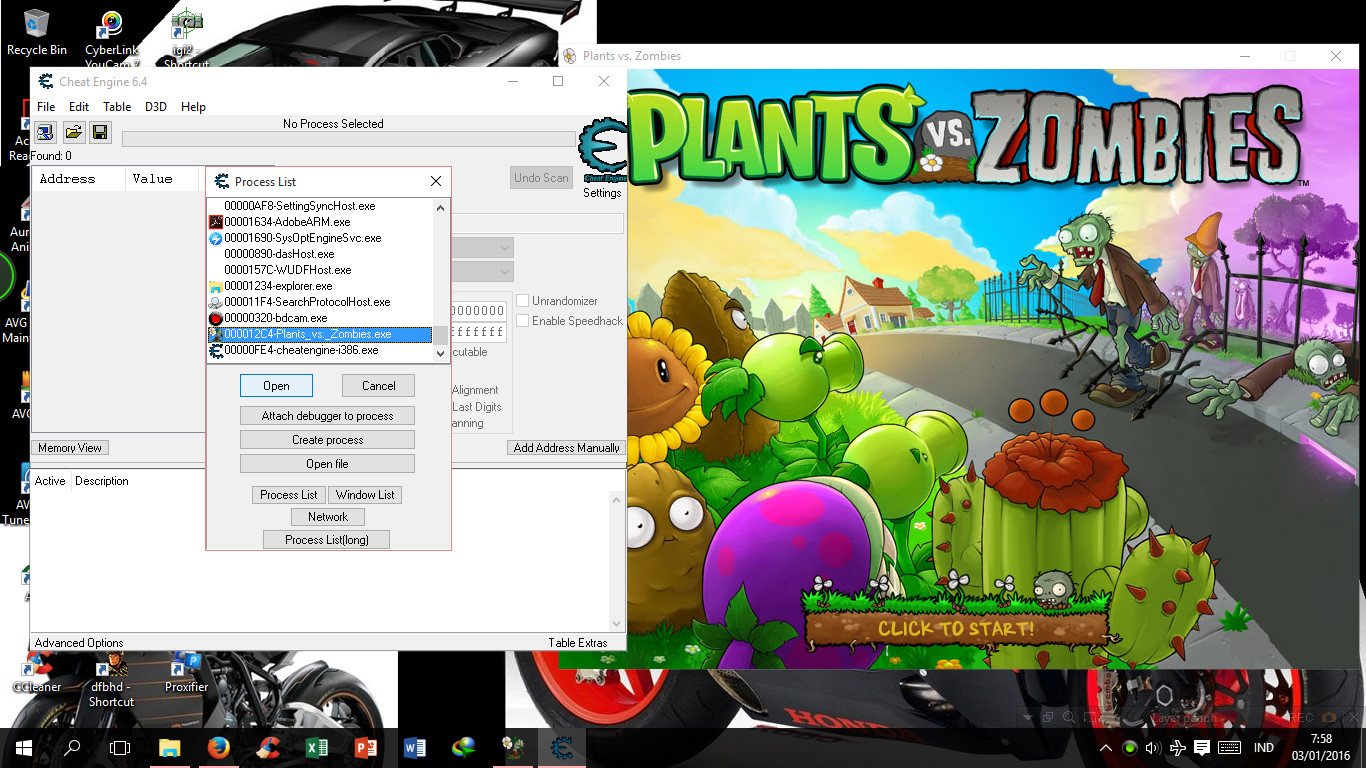Click the Undo Scan button
The width and height of the screenshot is (1366, 768).
pos(541,178)
